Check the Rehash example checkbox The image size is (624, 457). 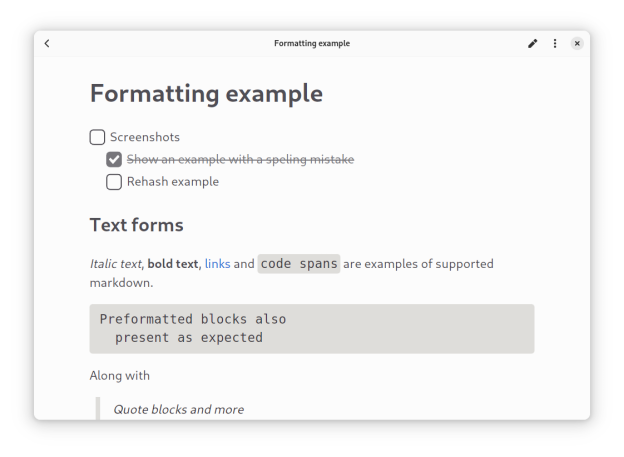[x=114, y=182]
